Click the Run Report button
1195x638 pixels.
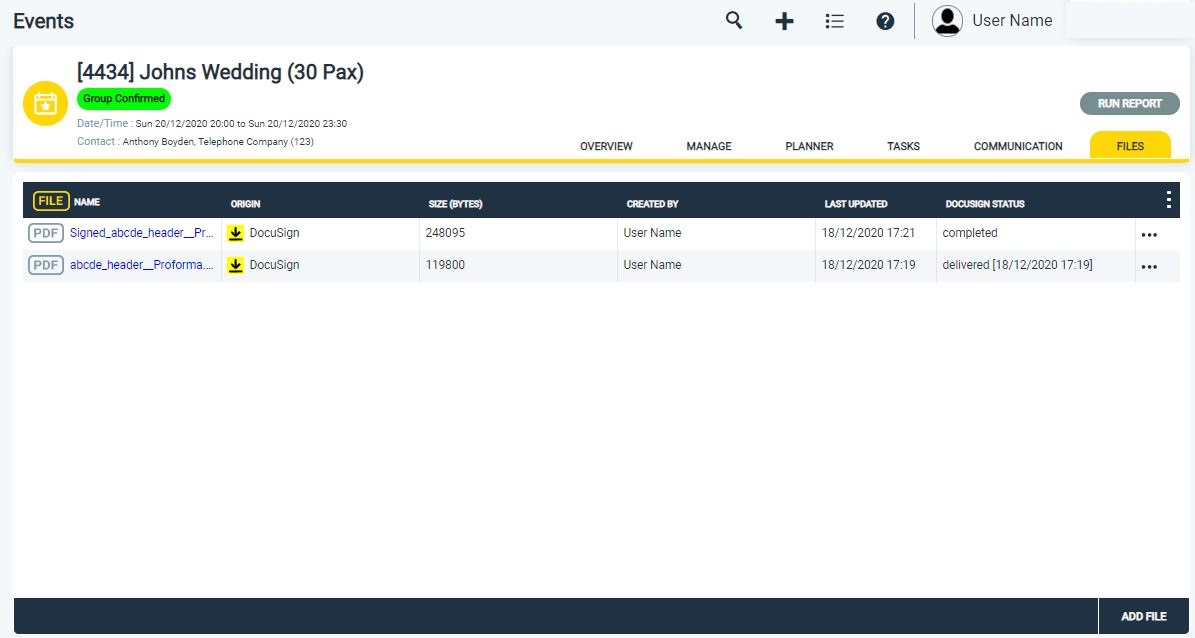coord(1129,104)
